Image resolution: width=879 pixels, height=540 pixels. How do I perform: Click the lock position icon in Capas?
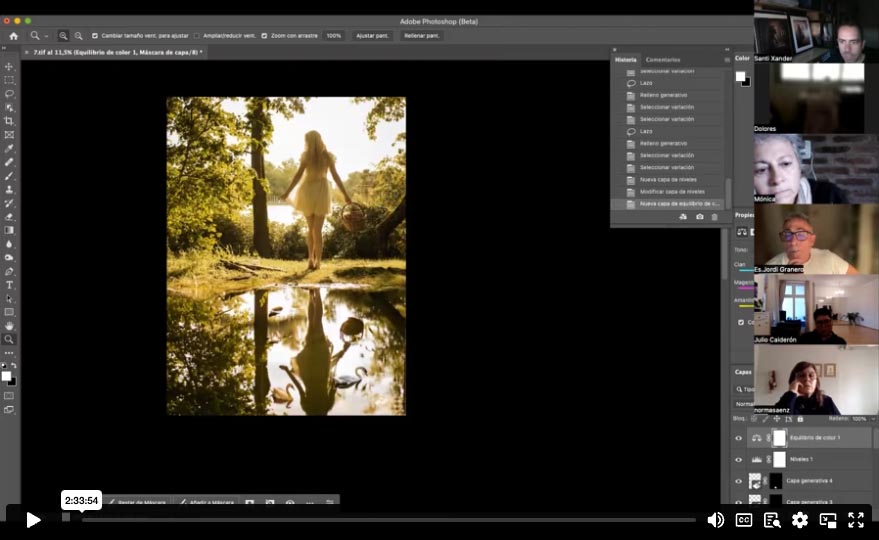pyautogui.click(x=776, y=419)
